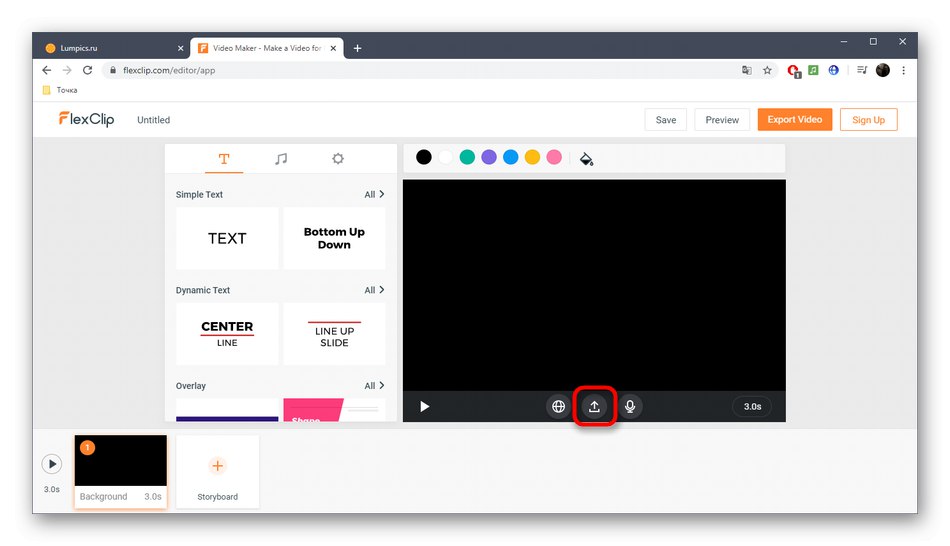This screenshot has width=950, height=546.
Task: Select the white background color swatch
Action: pyautogui.click(x=445, y=158)
